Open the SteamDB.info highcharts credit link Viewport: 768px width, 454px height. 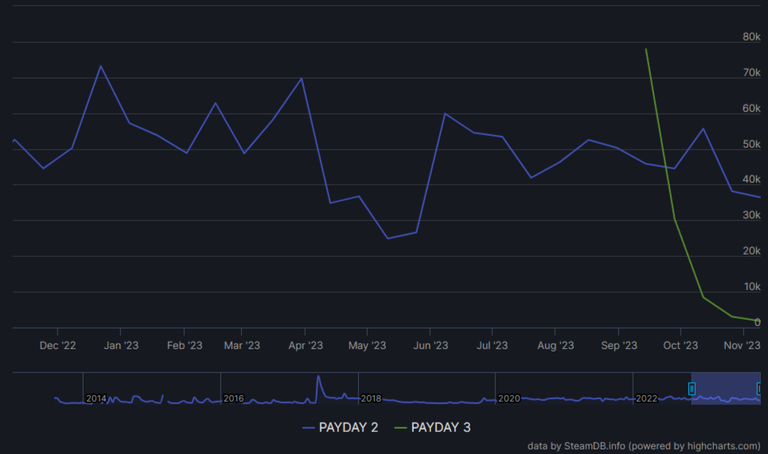(644, 446)
